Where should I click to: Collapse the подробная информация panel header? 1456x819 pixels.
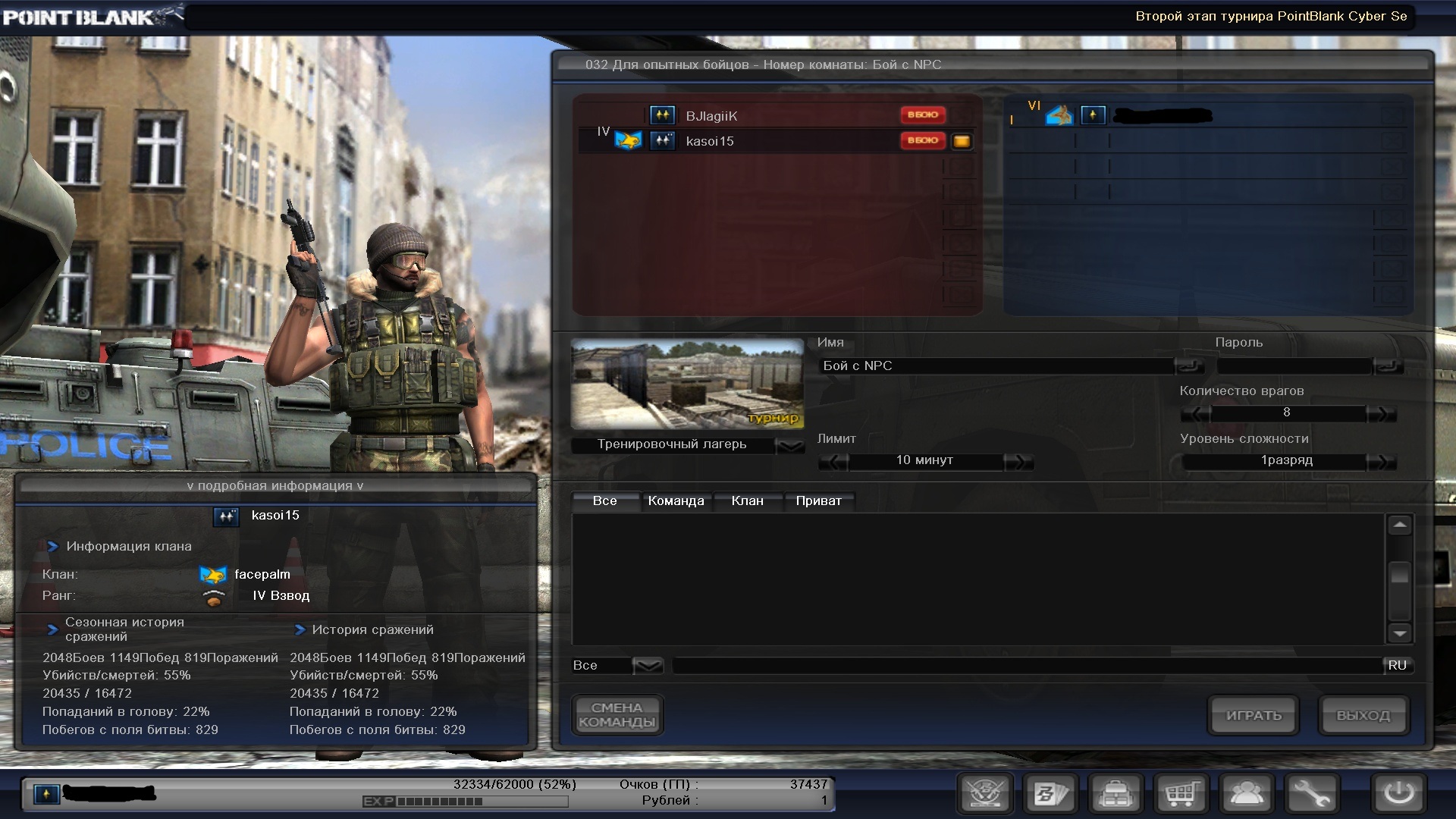(x=275, y=486)
